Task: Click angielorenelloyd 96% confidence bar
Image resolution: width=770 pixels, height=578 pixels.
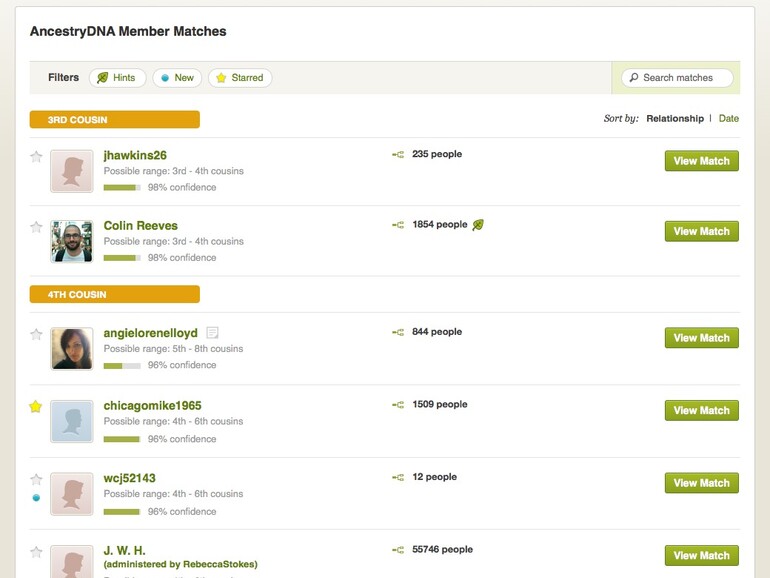Action: coord(122,366)
